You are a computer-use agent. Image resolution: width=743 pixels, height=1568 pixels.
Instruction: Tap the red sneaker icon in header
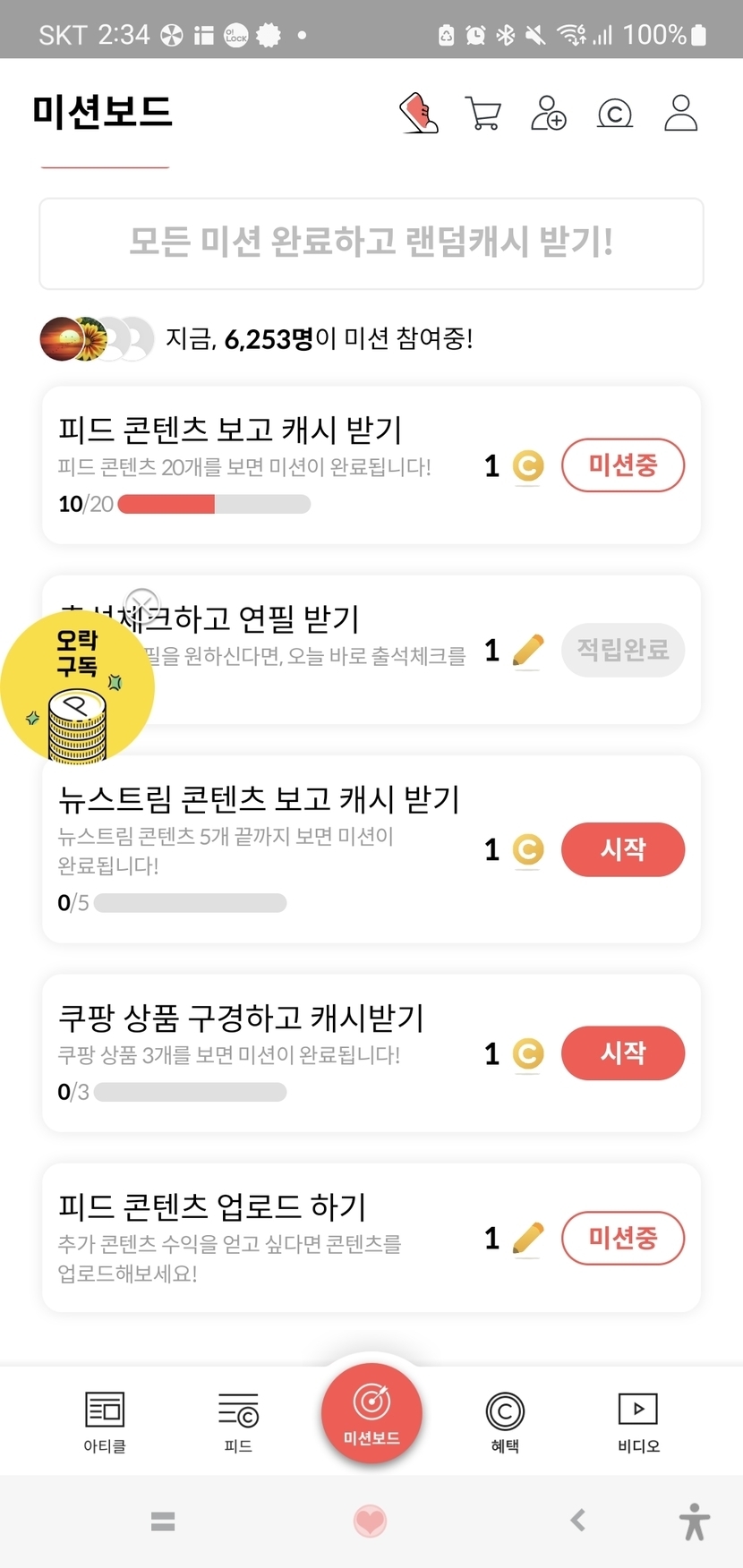[418, 114]
